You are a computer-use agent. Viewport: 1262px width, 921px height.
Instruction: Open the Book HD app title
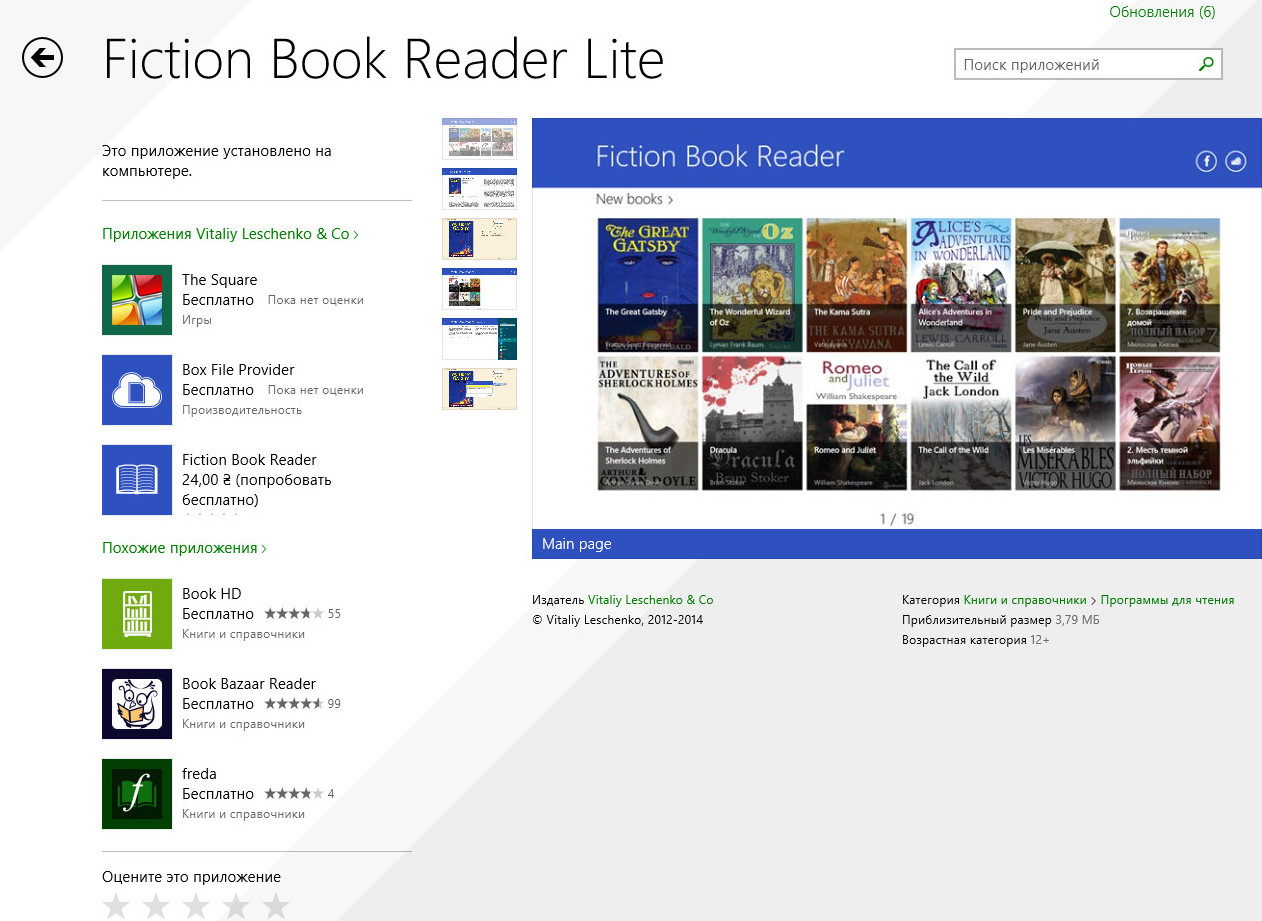click(x=211, y=594)
